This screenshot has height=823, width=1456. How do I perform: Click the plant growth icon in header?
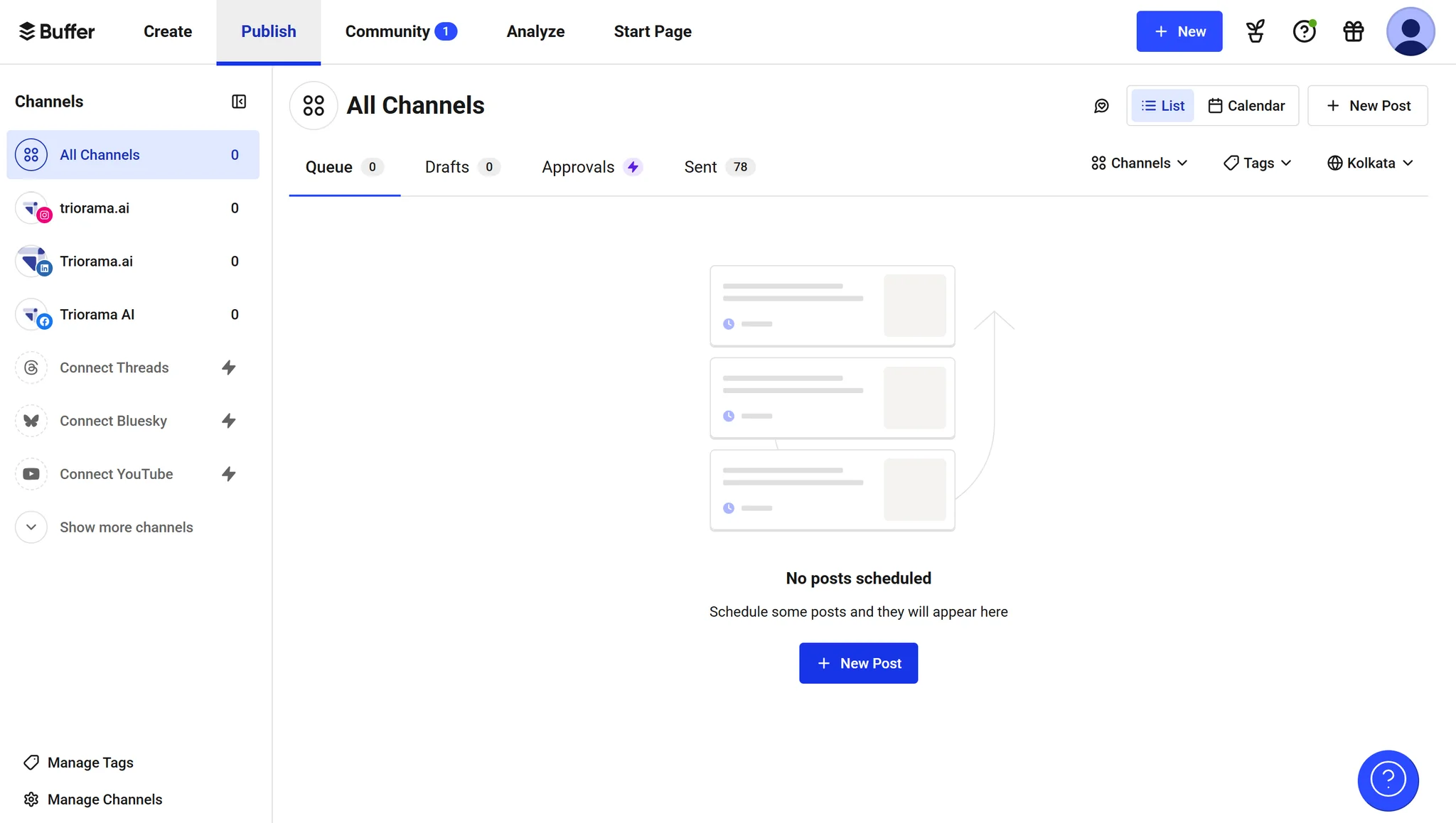pyautogui.click(x=1254, y=31)
